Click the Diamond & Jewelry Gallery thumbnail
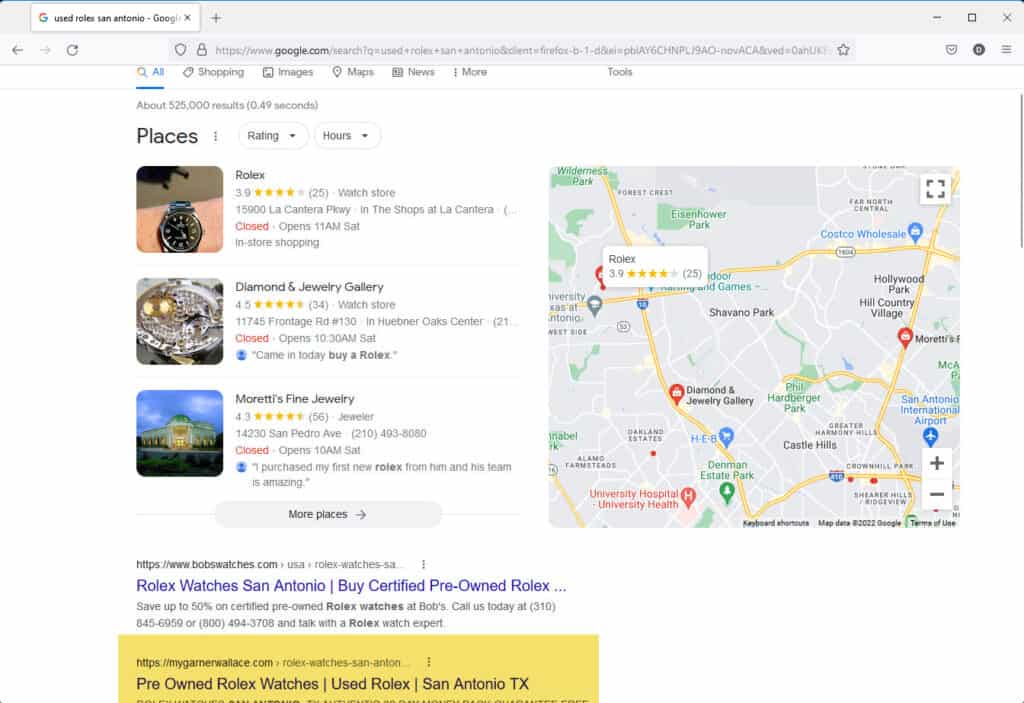The height and width of the screenshot is (703, 1024). [x=180, y=321]
